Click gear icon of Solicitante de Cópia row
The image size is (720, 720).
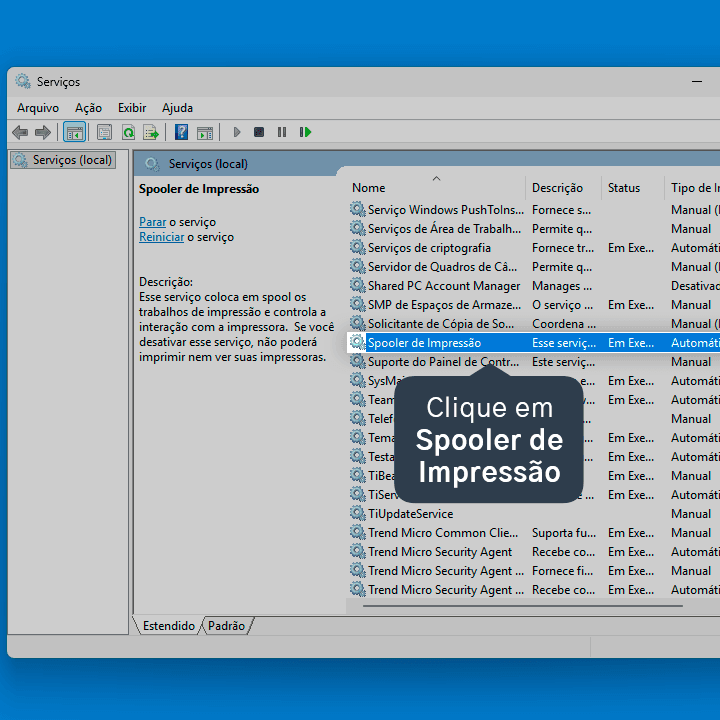357,323
